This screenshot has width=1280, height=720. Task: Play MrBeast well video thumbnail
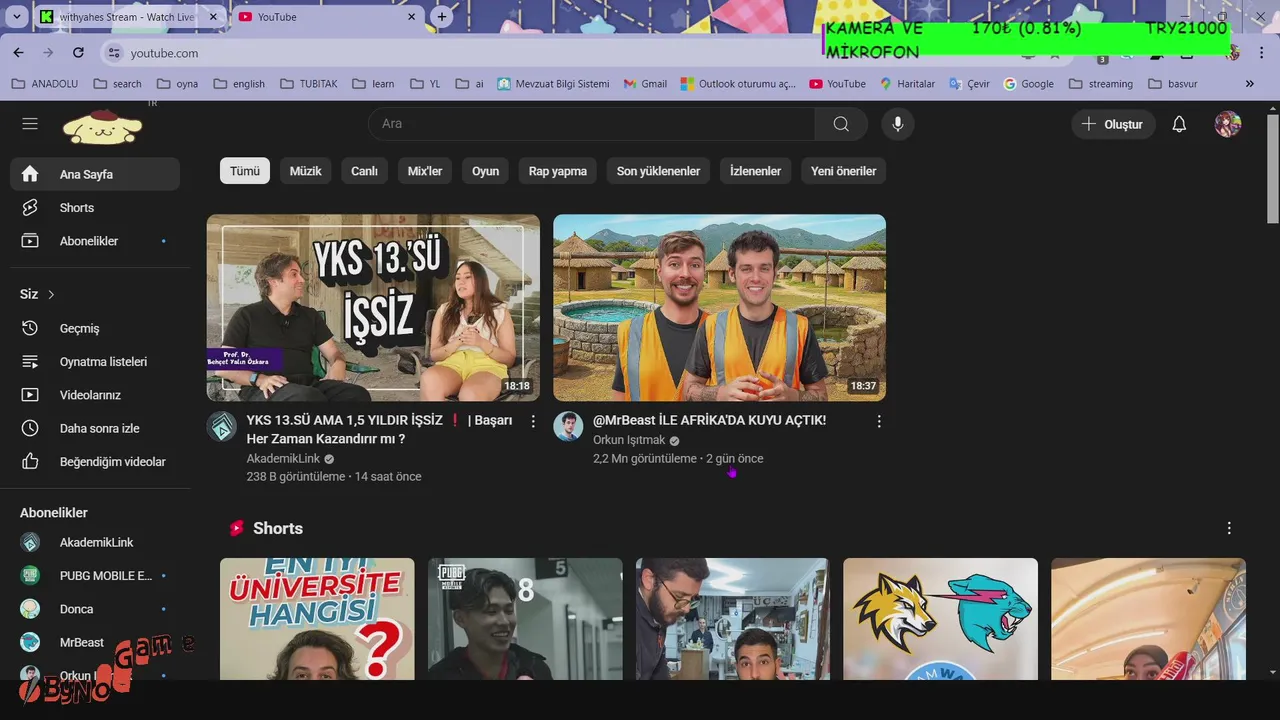[720, 307]
